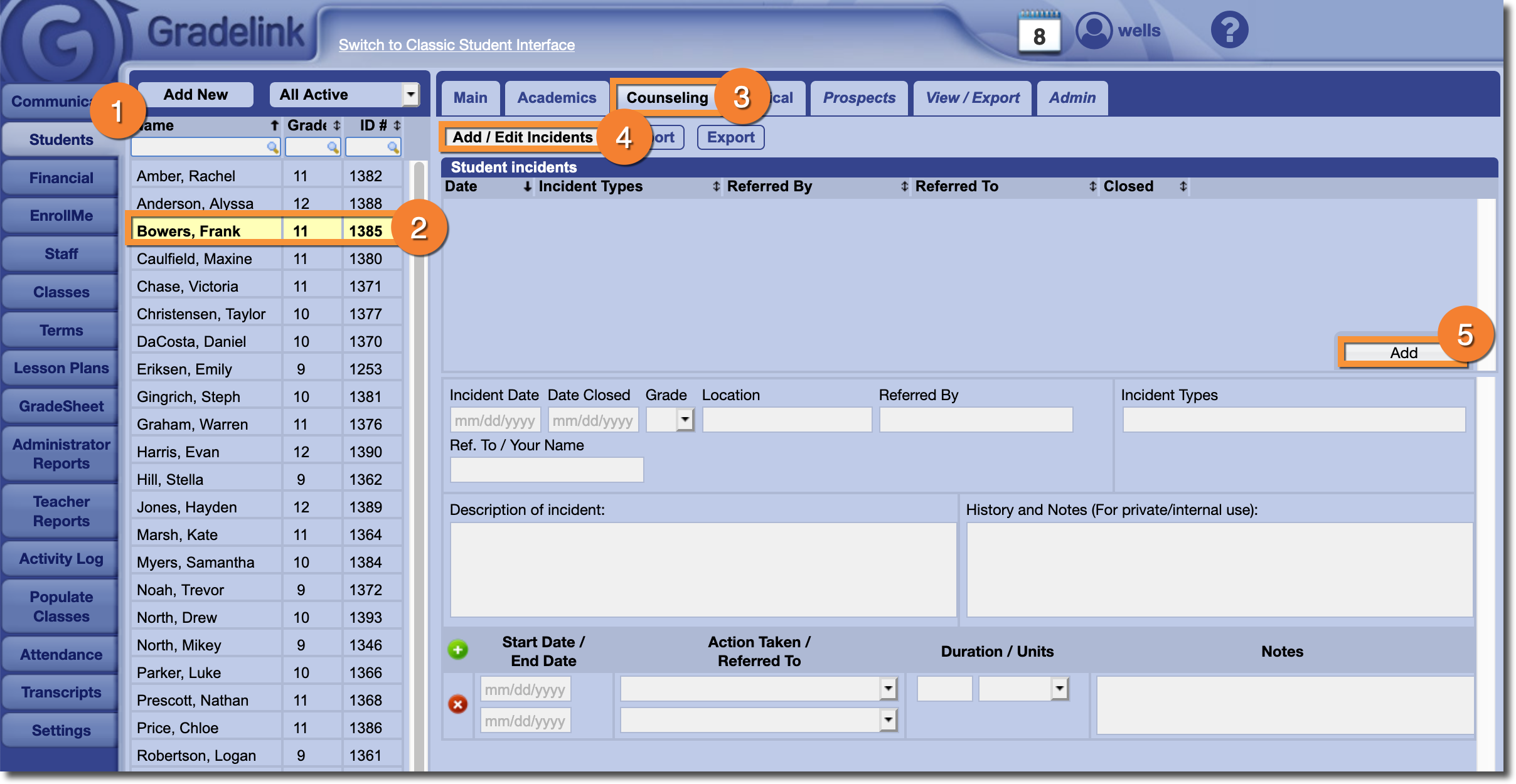
Task: Expand the incident Grade dropdown
Action: click(685, 420)
